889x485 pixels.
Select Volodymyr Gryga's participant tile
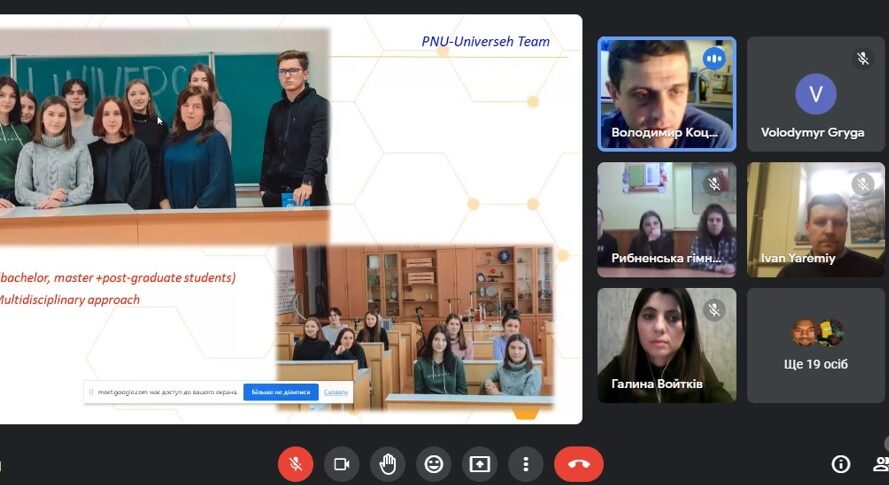[815, 94]
